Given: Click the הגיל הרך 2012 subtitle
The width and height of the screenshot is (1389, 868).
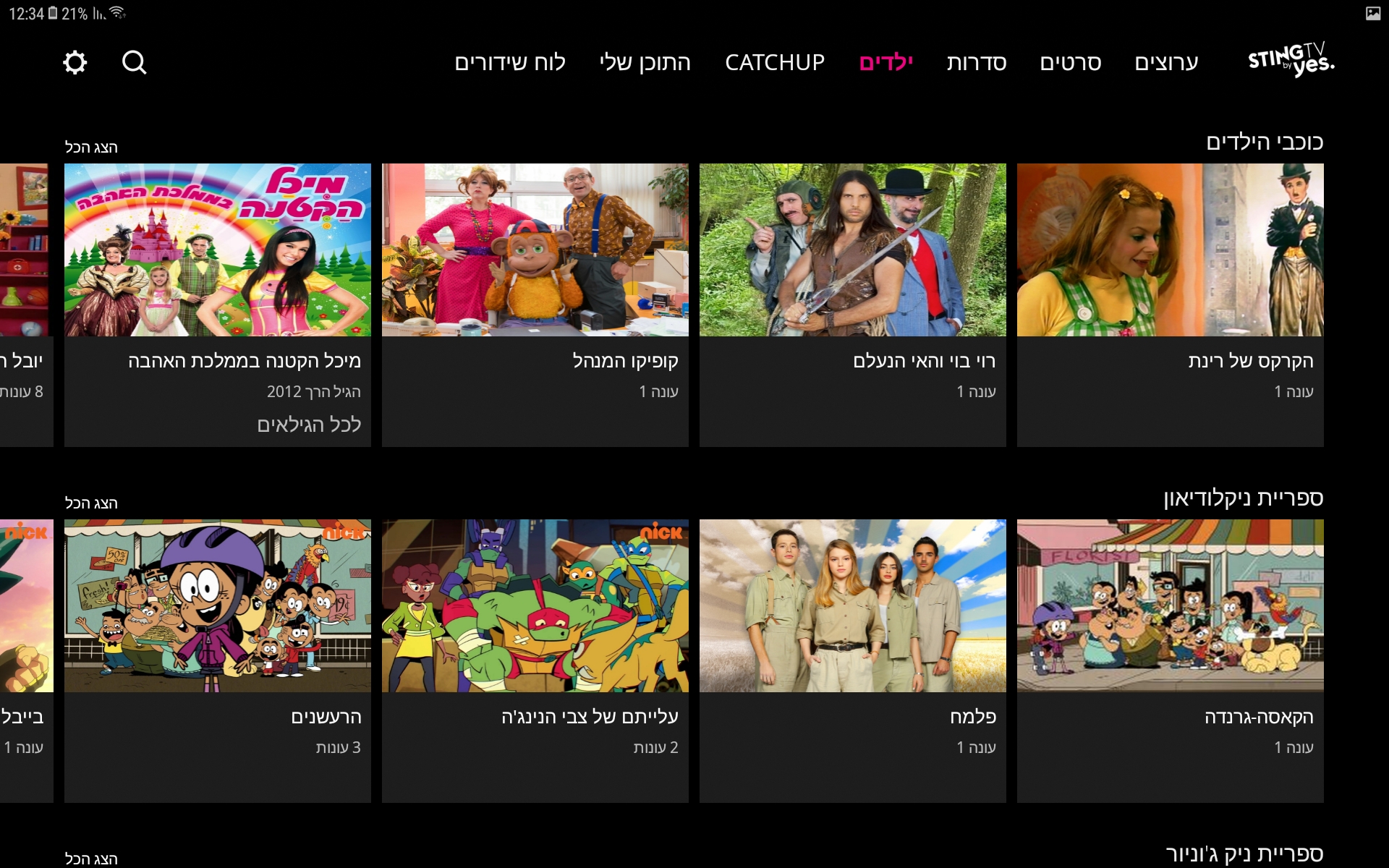Looking at the screenshot, I should 314,391.
